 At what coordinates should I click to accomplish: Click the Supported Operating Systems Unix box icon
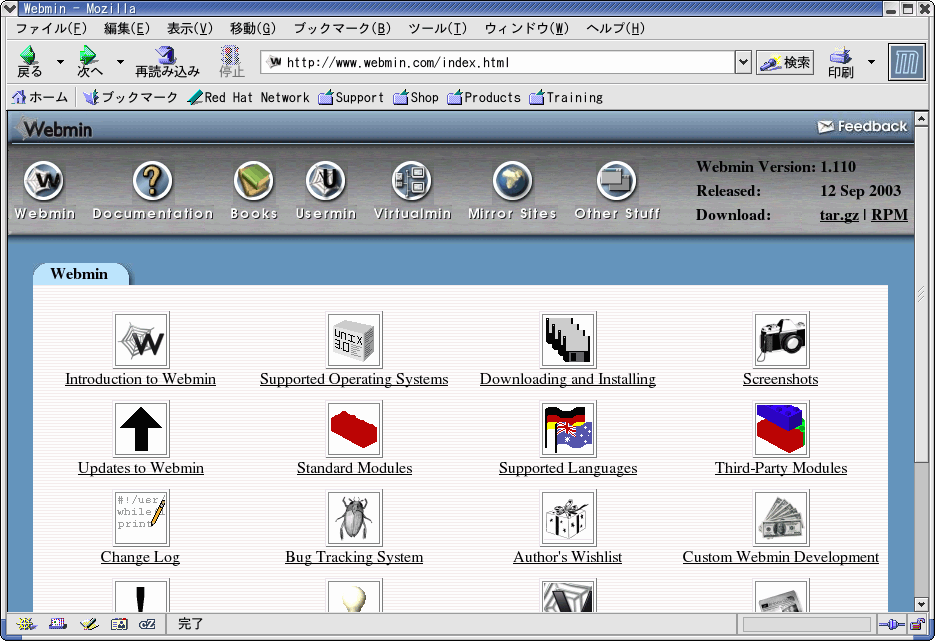tap(355, 340)
